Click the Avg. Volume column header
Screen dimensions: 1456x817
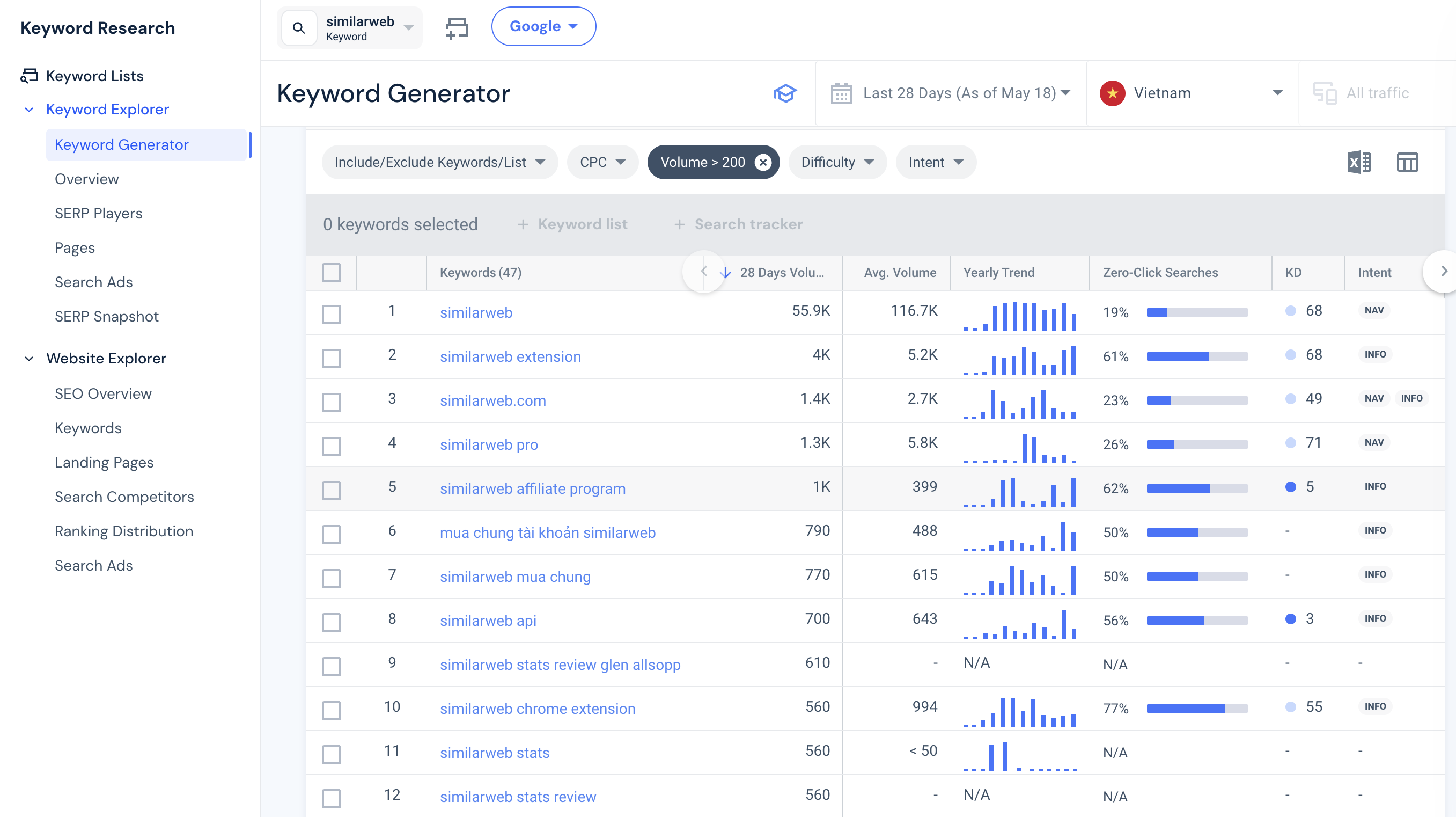pyautogui.click(x=900, y=273)
